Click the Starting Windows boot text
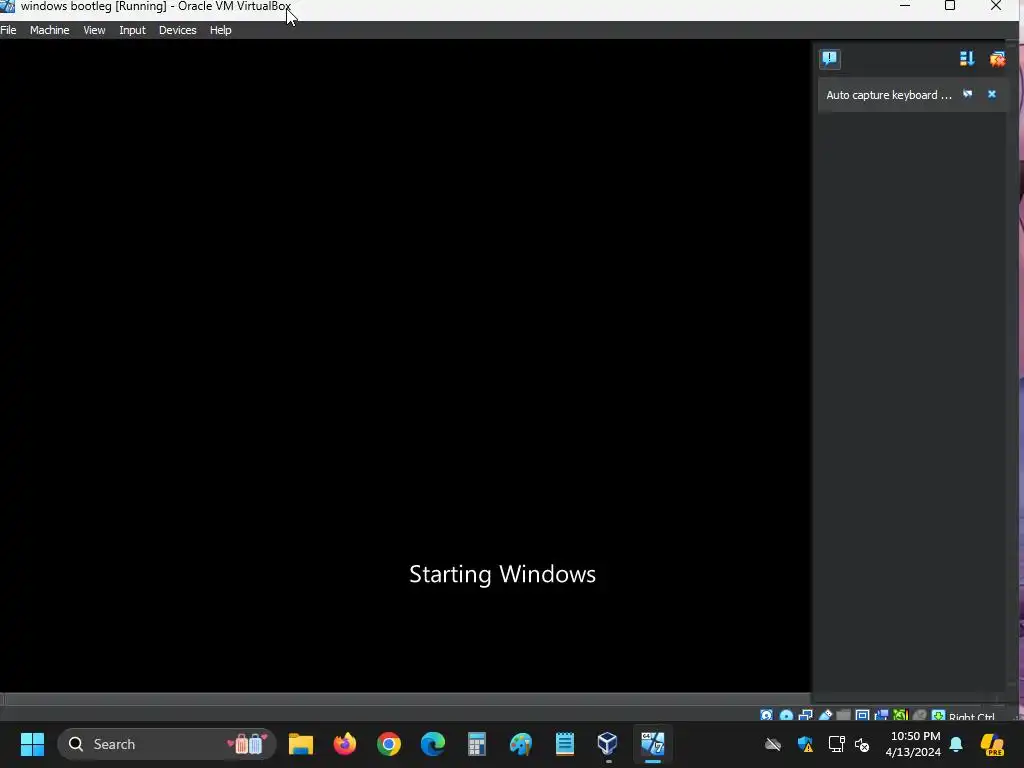 tap(502, 574)
